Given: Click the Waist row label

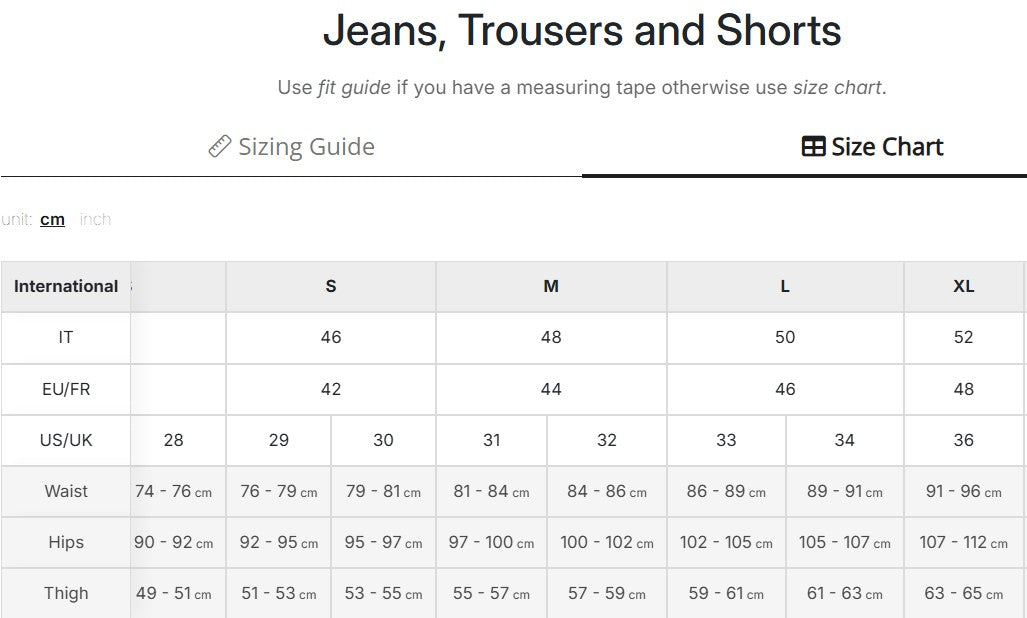Looking at the screenshot, I should (x=65, y=491).
